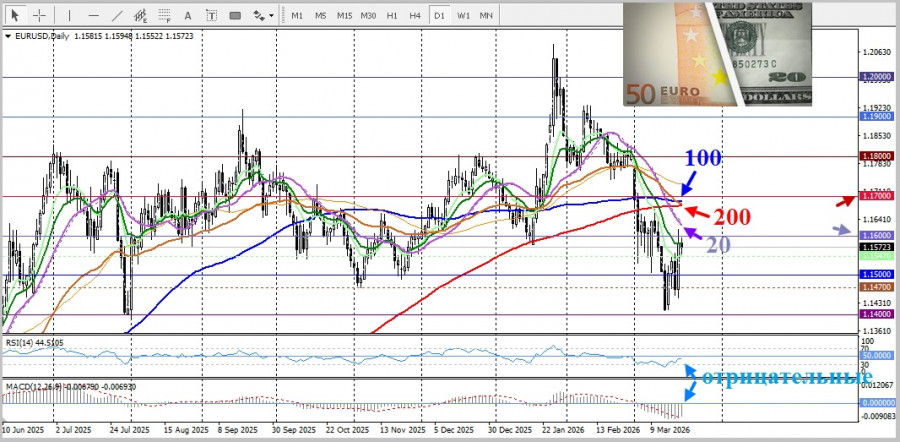The height and width of the screenshot is (442, 900).
Task: Select the text tool
Action: 187,16
